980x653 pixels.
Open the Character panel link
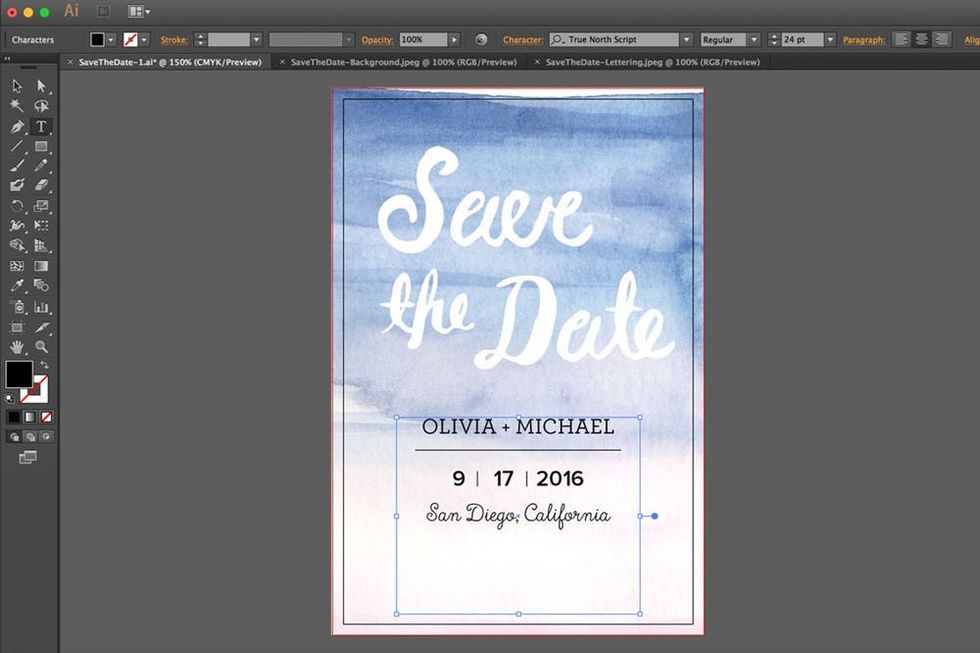(x=522, y=40)
